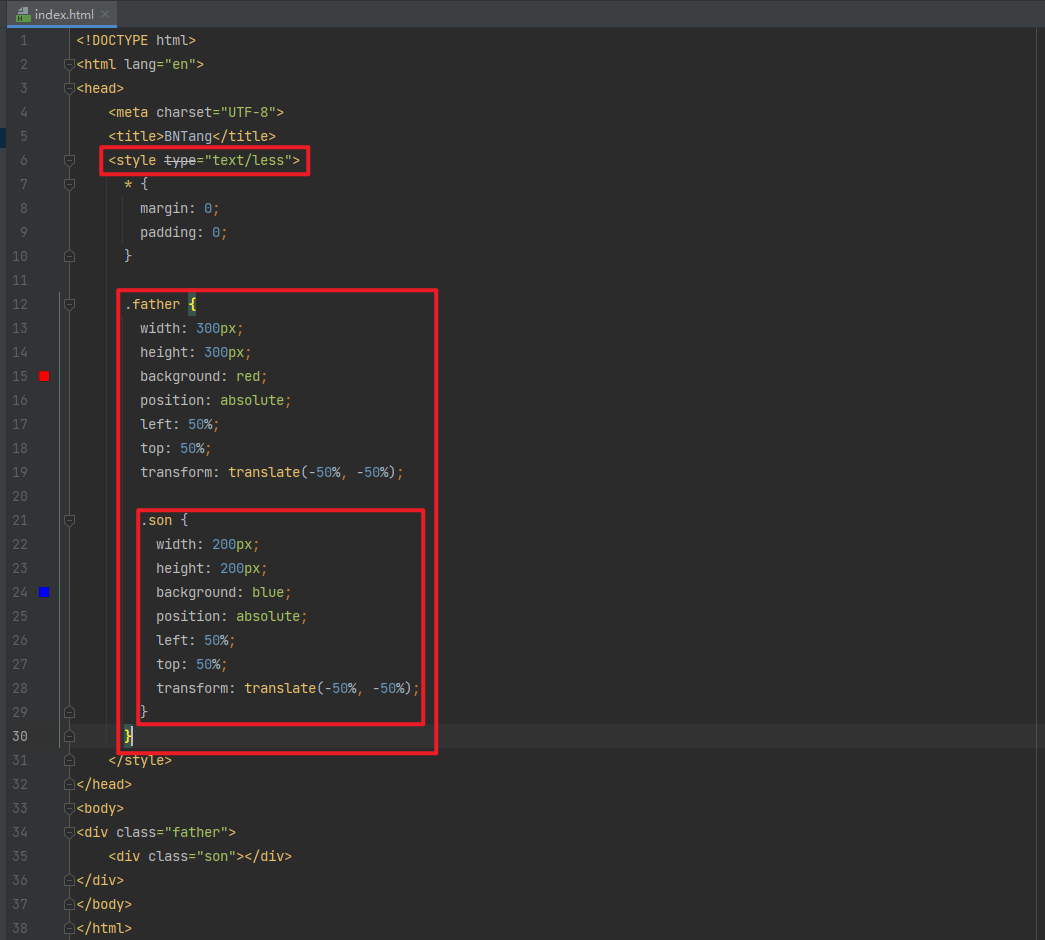1045x940 pixels.
Task: Fold the .son nested rule block
Action: click(69, 520)
